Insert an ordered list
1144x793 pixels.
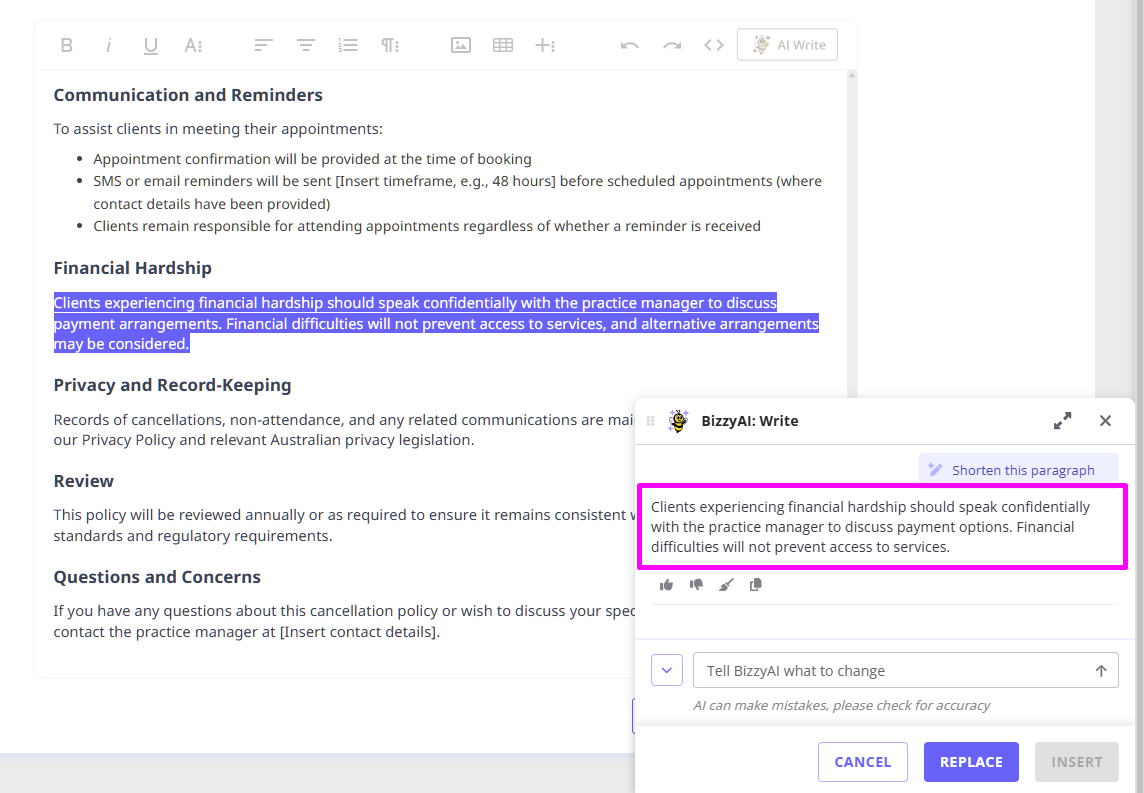348,45
